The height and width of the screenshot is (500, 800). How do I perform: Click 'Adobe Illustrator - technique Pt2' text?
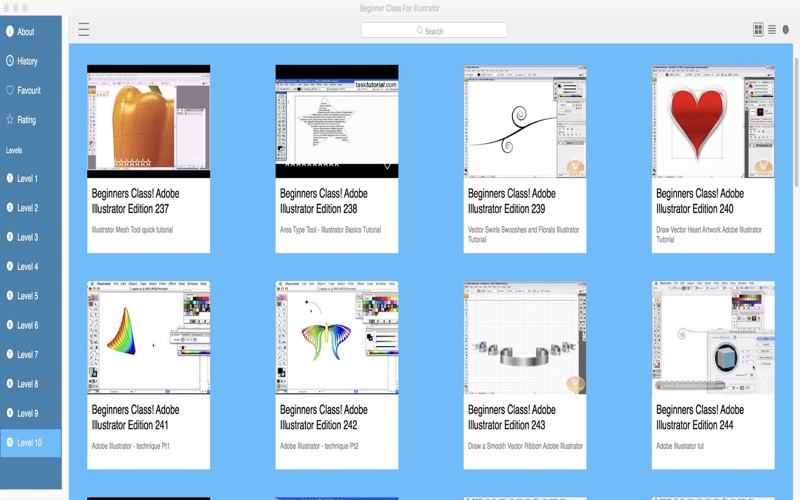pos(319,446)
